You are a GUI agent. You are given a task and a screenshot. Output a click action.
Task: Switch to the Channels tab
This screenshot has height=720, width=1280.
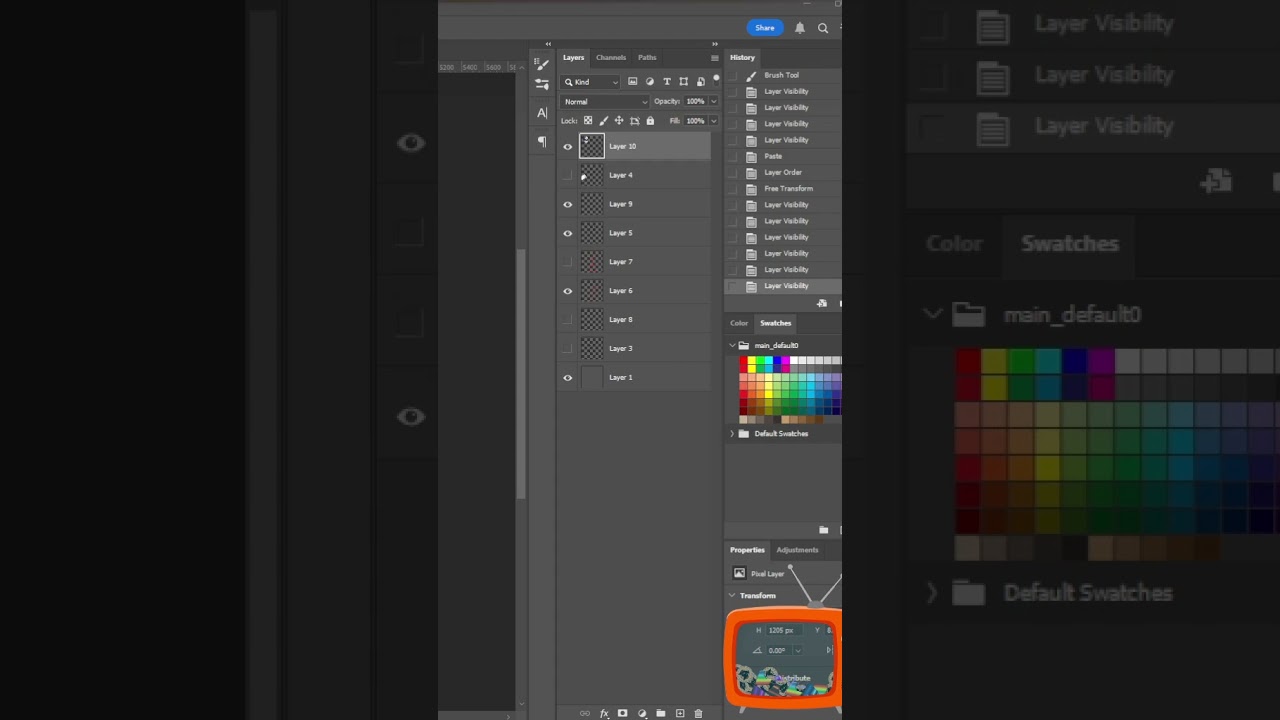[611, 58]
